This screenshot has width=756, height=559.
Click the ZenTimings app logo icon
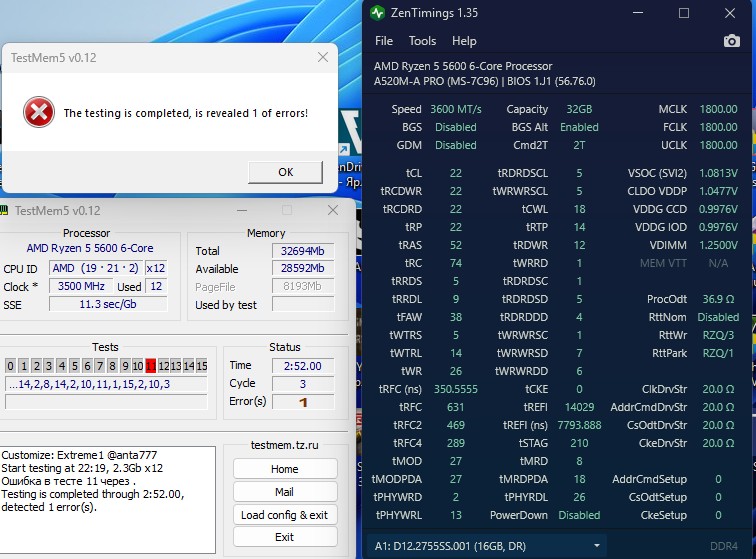tap(378, 13)
